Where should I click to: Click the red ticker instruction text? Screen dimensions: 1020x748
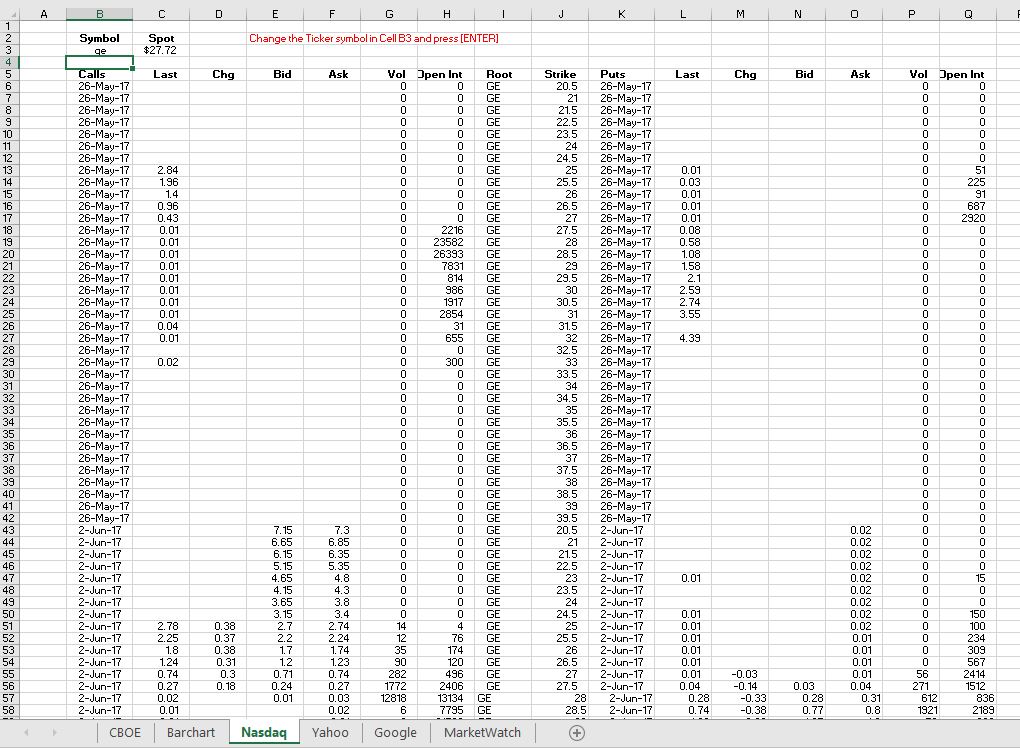[373, 38]
